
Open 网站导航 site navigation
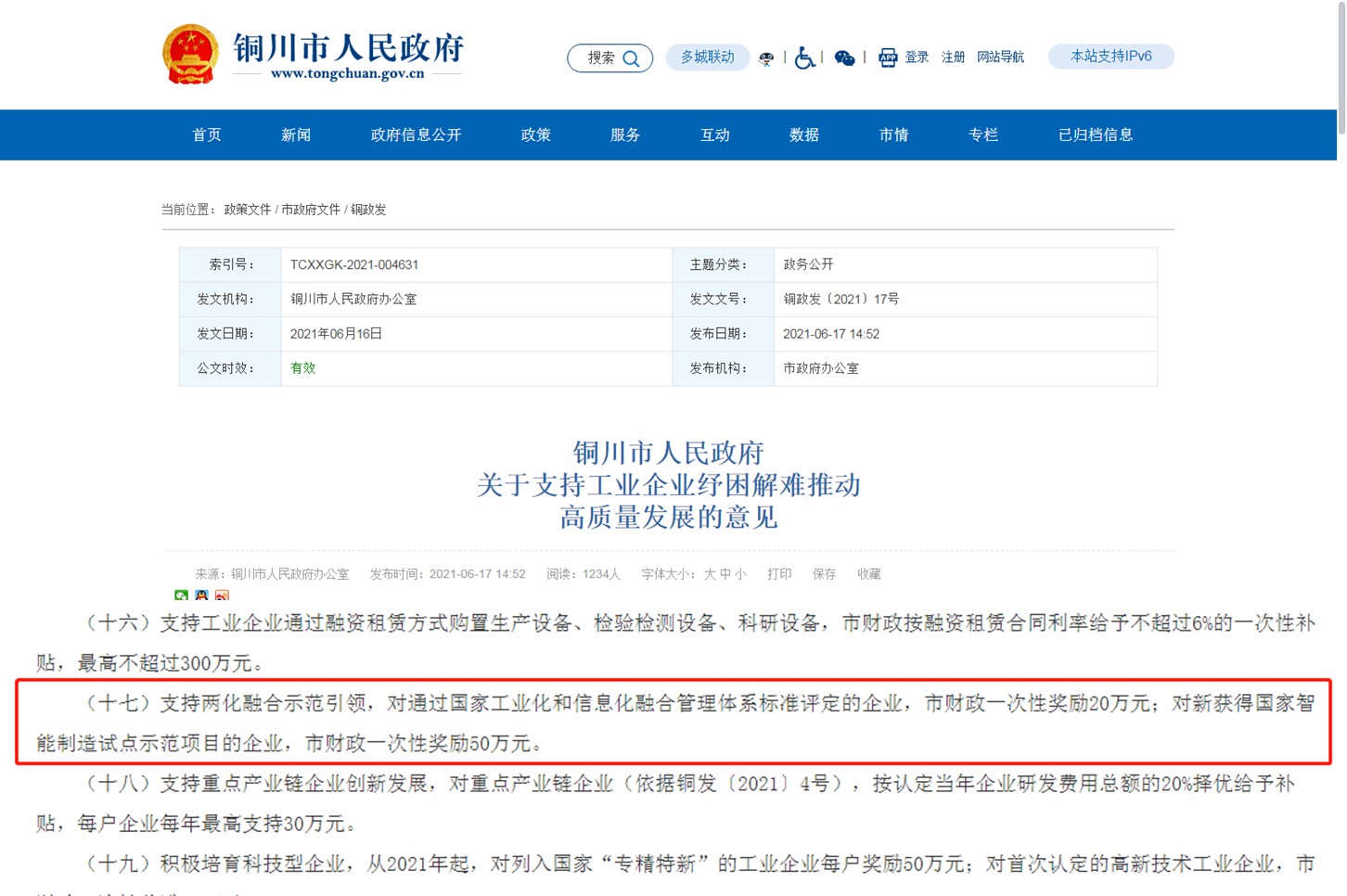point(1000,58)
